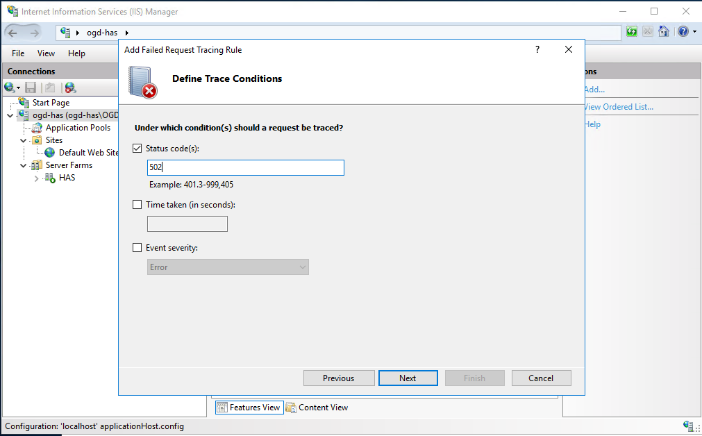This screenshot has width=702, height=436.
Task: Select Application Pools in the tree
Action: pyautogui.click(x=78, y=128)
